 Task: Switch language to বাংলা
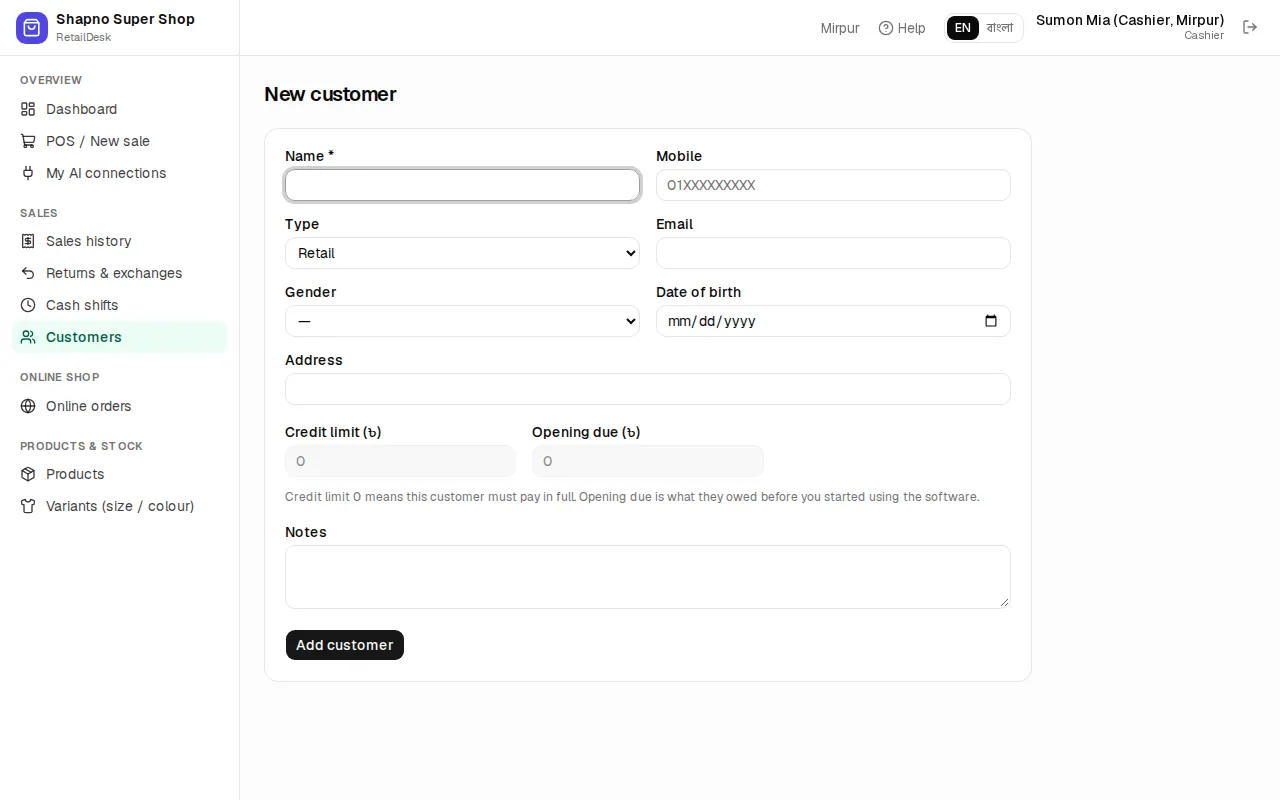pos(1000,28)
